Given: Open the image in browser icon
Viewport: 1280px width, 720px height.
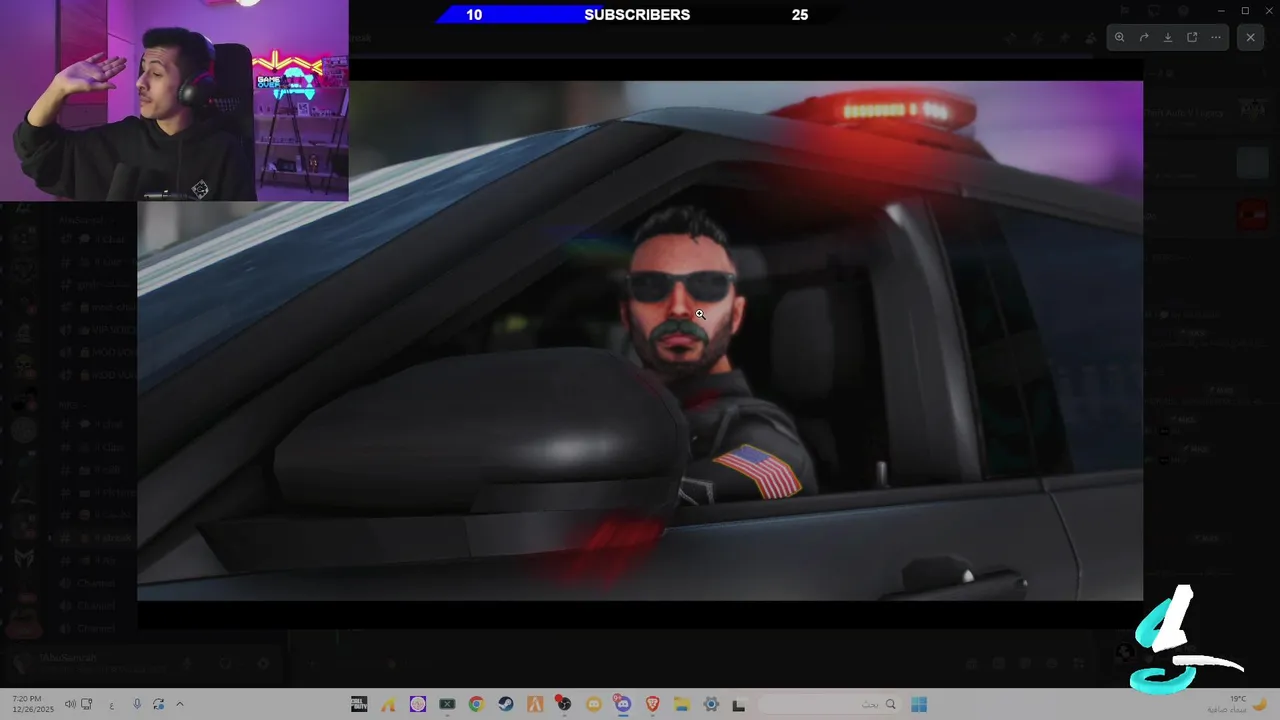Looking at the screenshot, I should pos(1192,37).
